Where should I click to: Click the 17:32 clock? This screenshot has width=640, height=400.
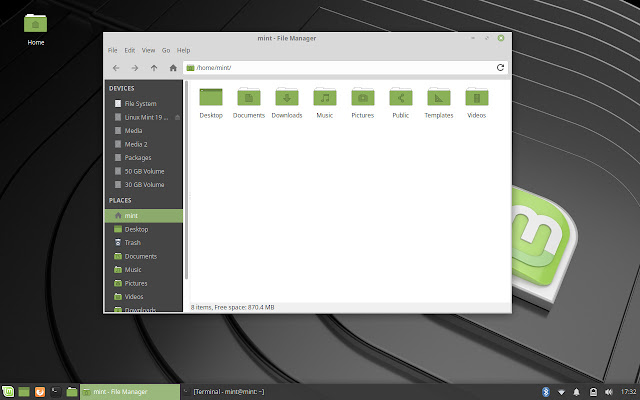[629, 392]
